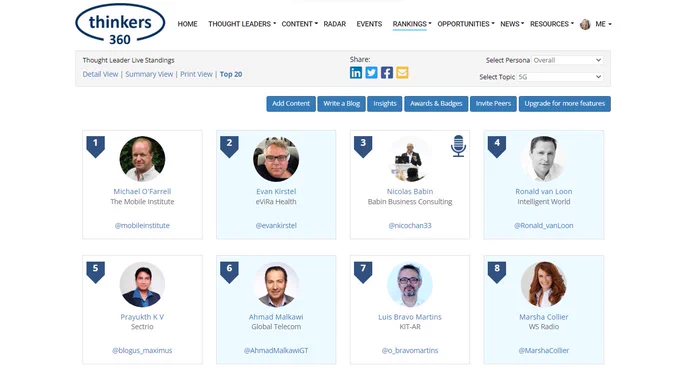This screenshot has width=680, height=380.
Task: Share via the Facebook icon
Action: click(387, 72)
